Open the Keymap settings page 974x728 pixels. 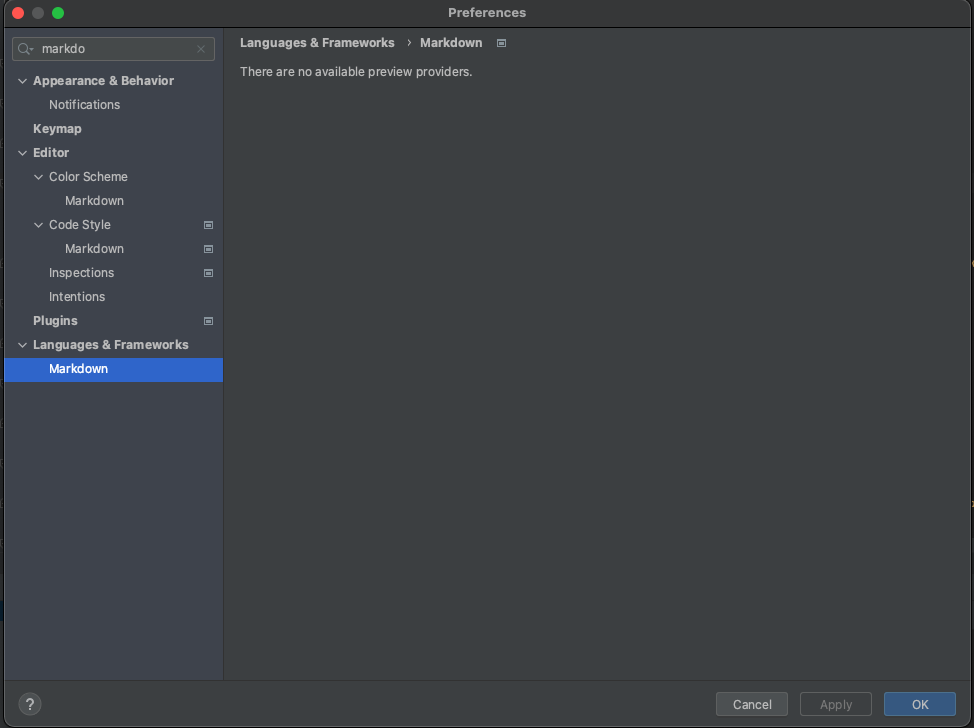click(x=57, y=129)
